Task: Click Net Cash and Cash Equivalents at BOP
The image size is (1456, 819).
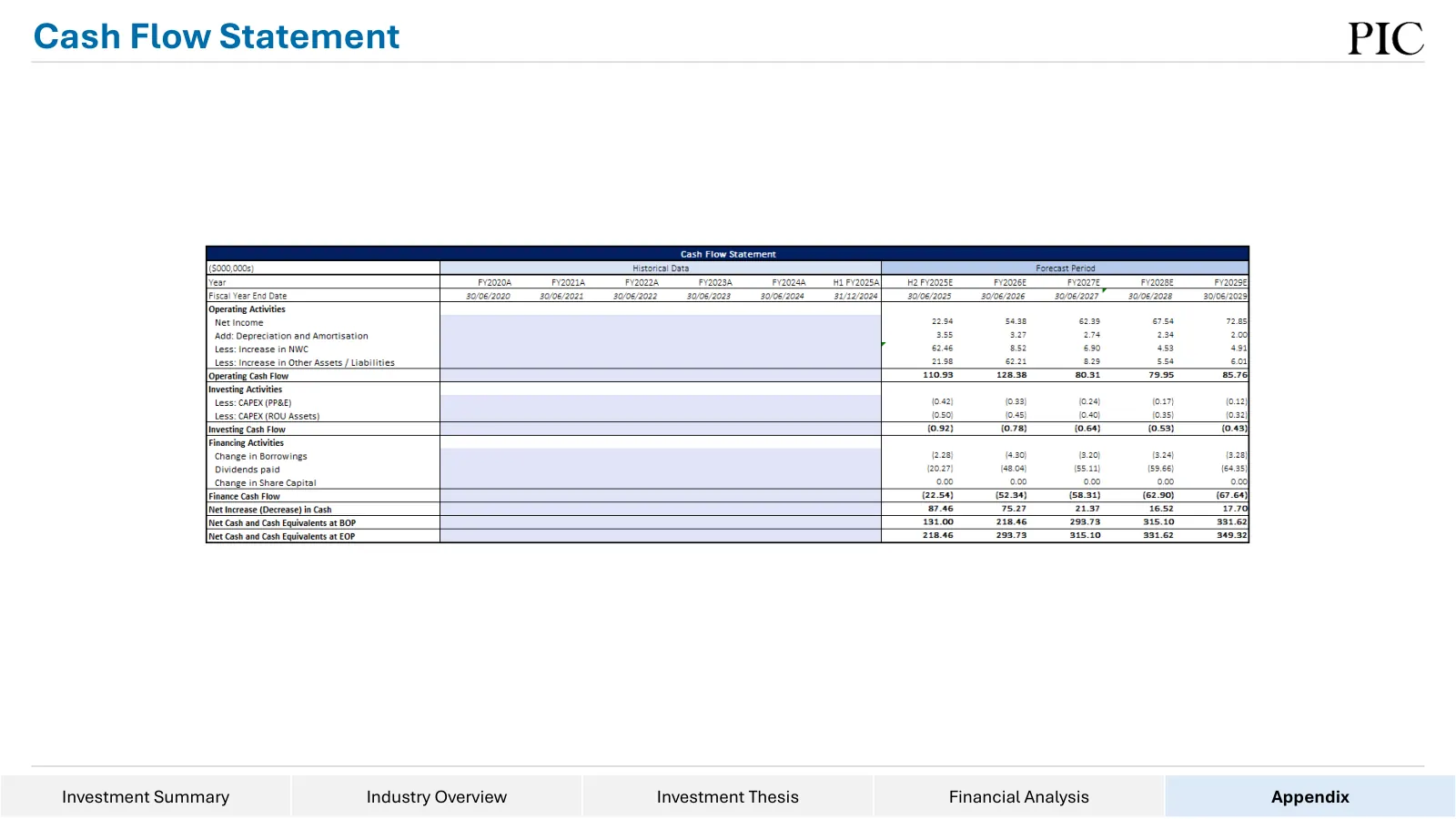Action: (x=282, y=523)
